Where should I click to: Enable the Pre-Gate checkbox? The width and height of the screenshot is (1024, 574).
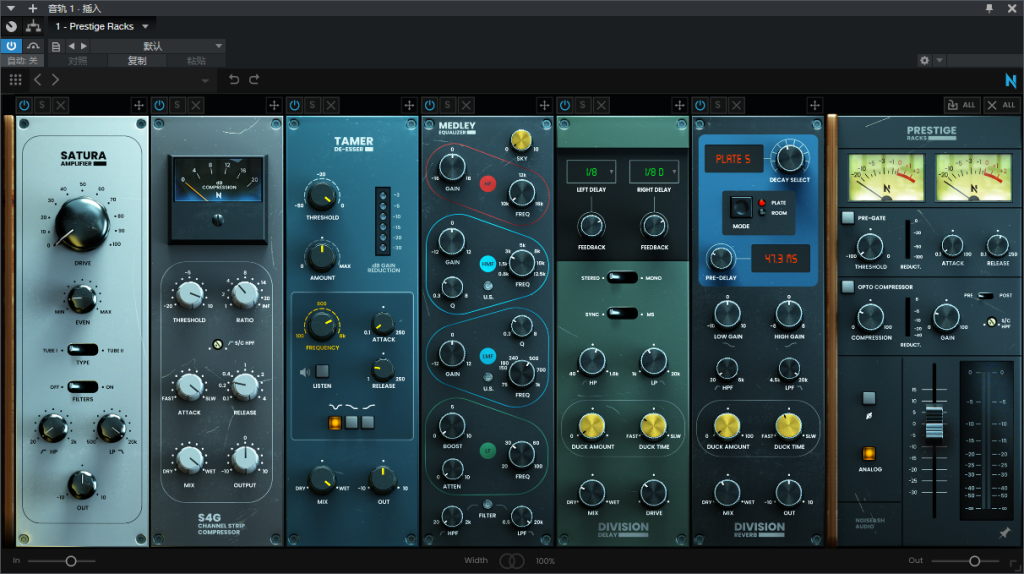tap(848, 217)
